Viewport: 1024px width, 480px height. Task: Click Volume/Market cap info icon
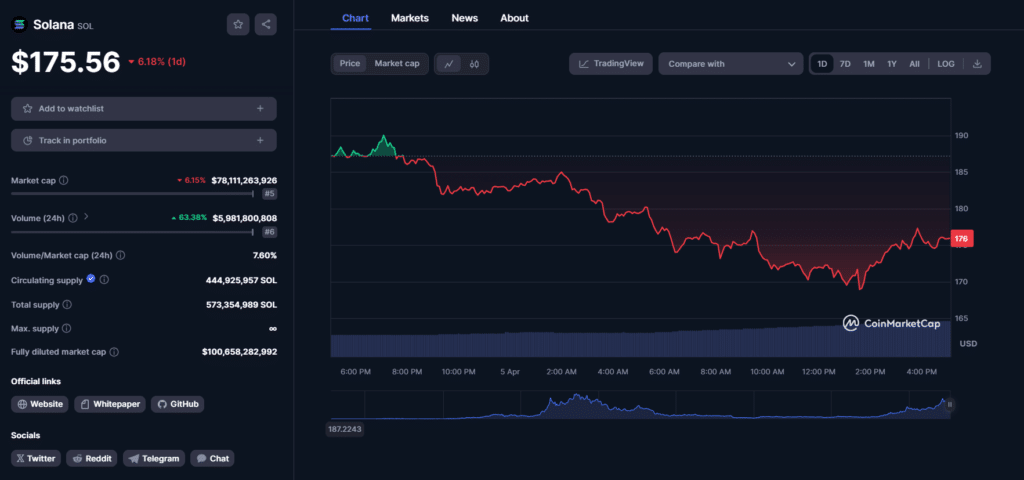120,255
